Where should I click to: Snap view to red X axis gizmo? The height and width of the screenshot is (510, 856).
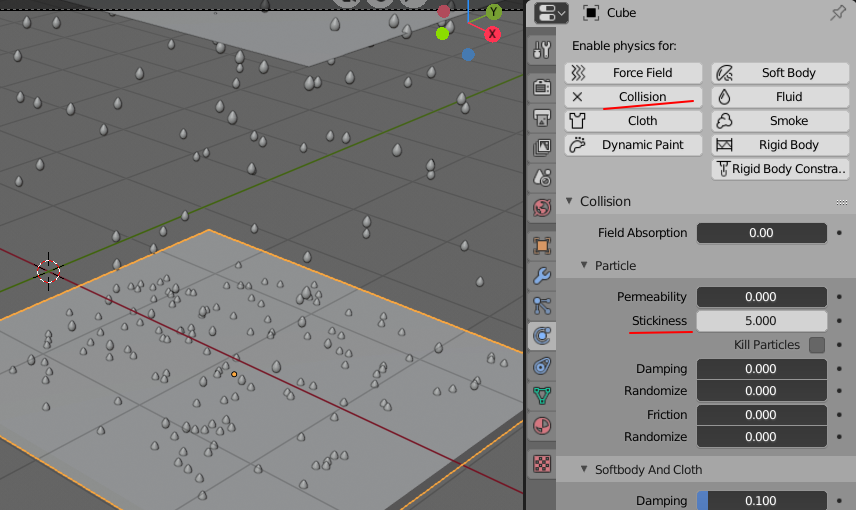[x=492, y=34]
